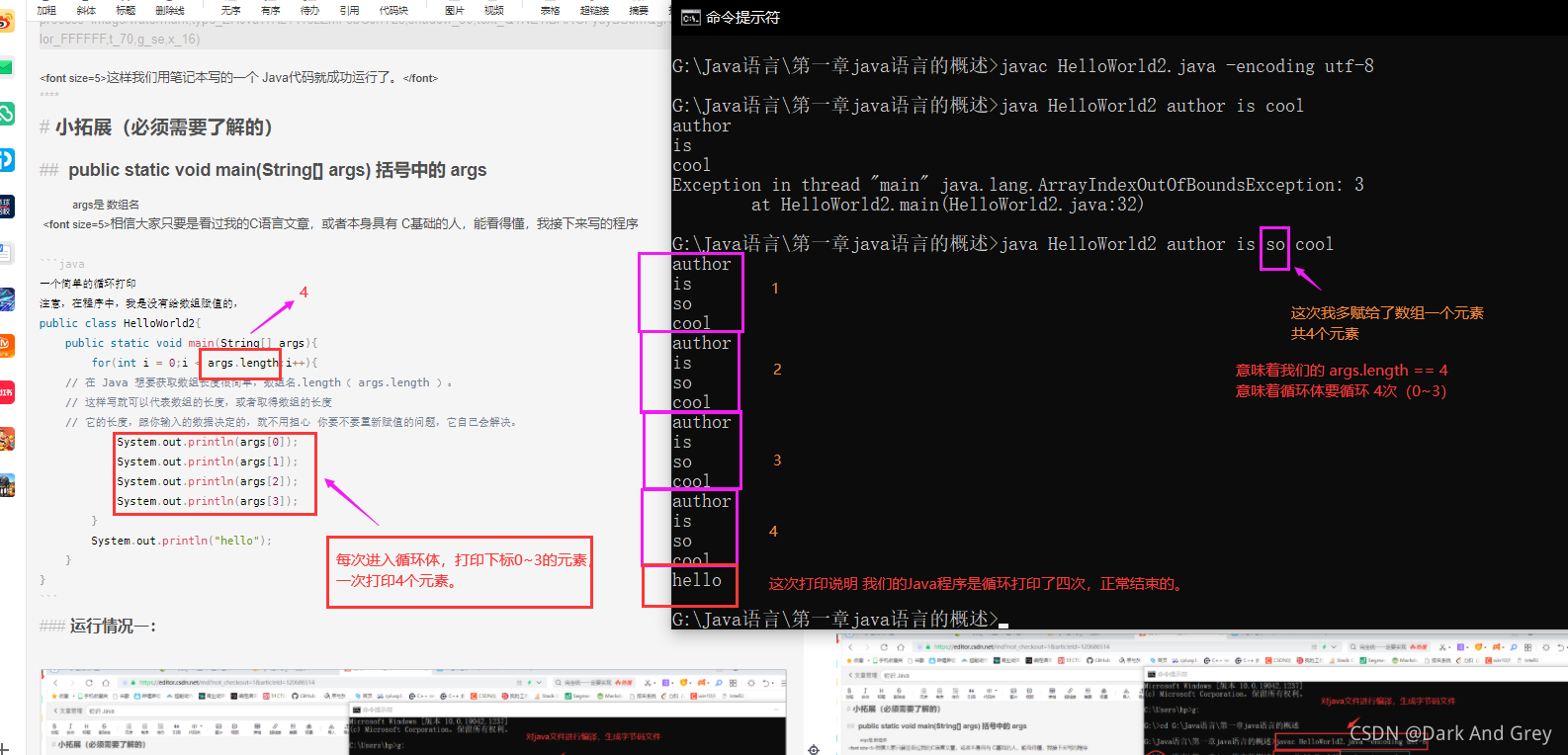Click the heading about main(String[] args)

click(263, 170)
